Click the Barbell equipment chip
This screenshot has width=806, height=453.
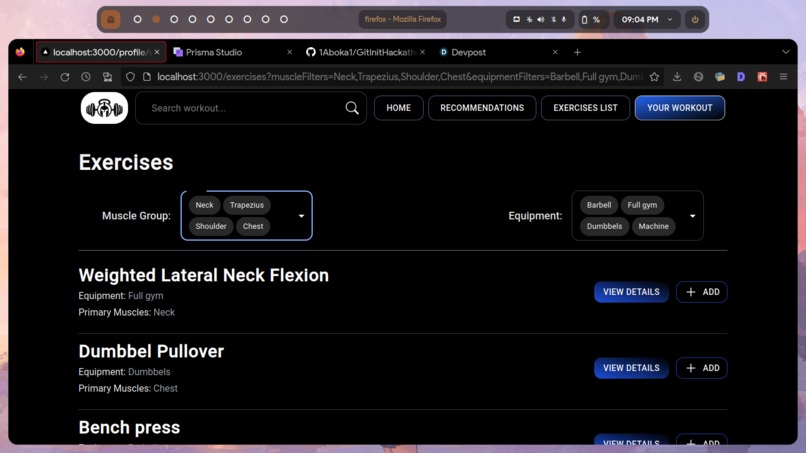point(599,205)
